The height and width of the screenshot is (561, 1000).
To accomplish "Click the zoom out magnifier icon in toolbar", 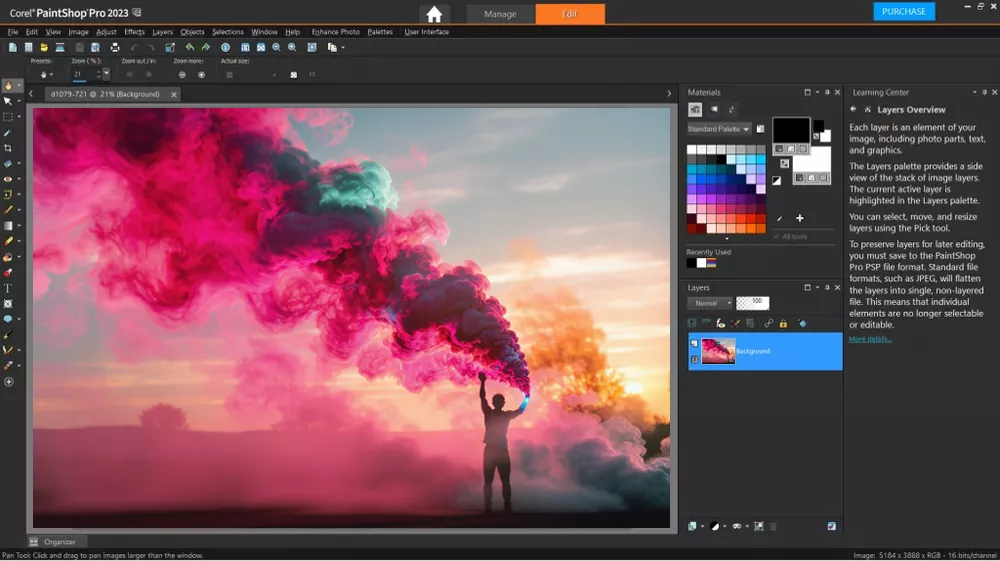I will tap(276, 47).
